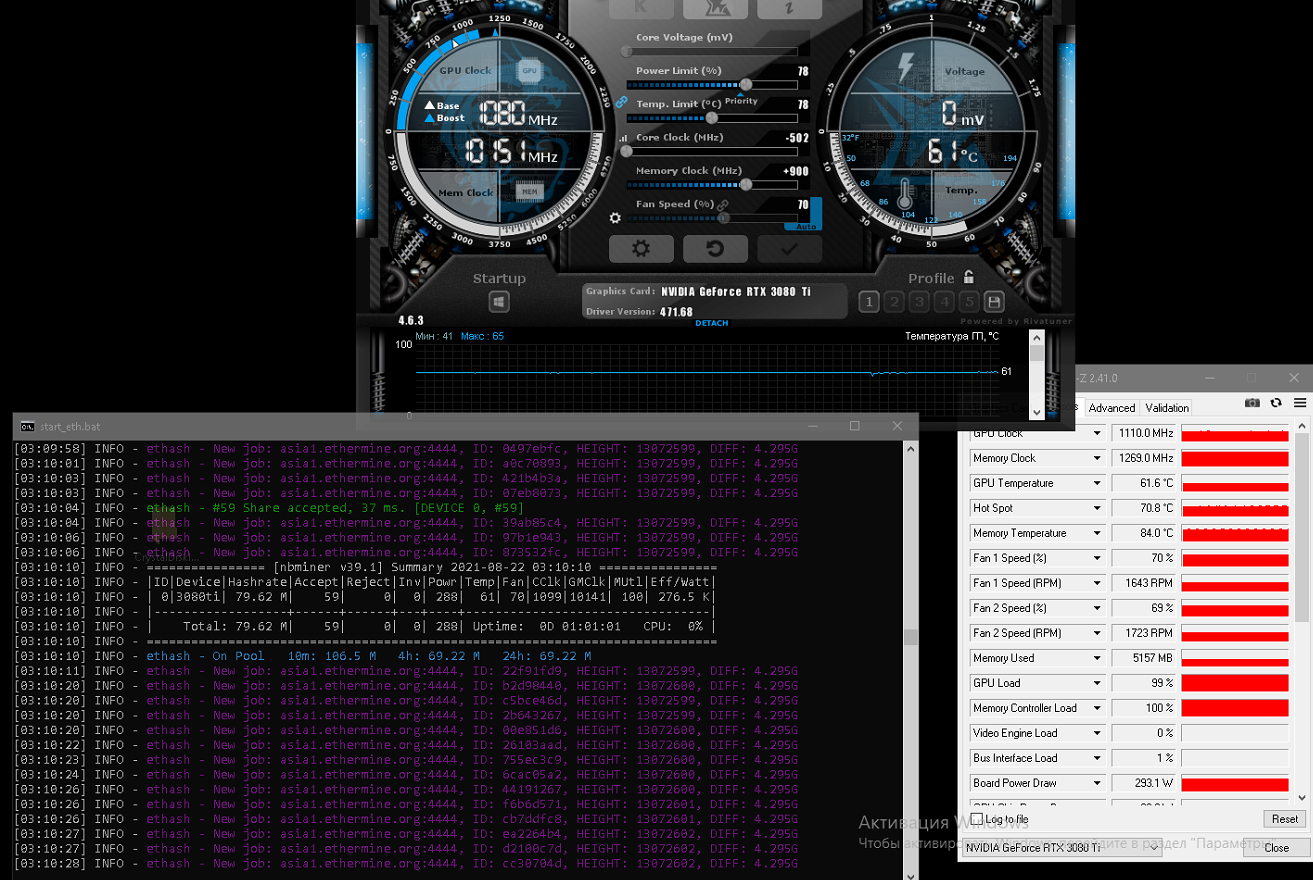Save profile using floppy disk icon
Image resolution: width=1313 pixels, height=880 pixels.
(x=994, y=302)
